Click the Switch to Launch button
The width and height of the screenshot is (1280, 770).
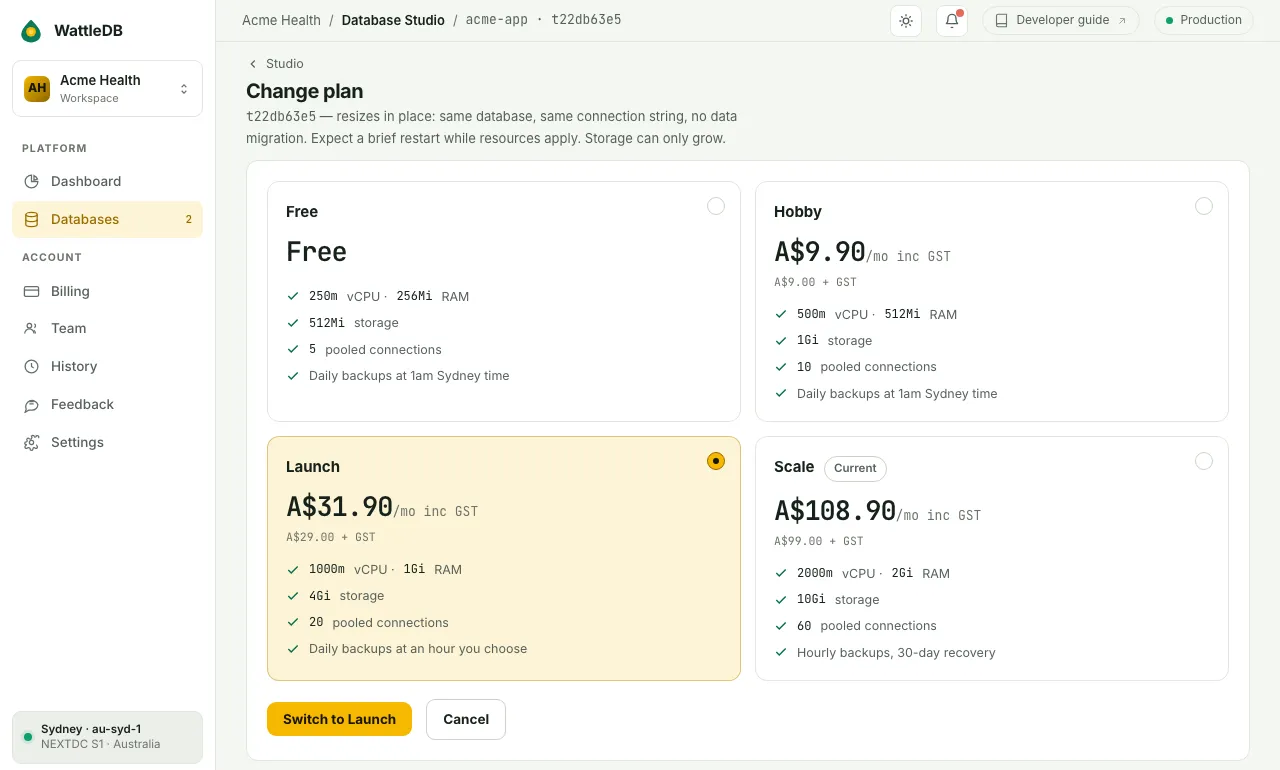pos(339,719)
